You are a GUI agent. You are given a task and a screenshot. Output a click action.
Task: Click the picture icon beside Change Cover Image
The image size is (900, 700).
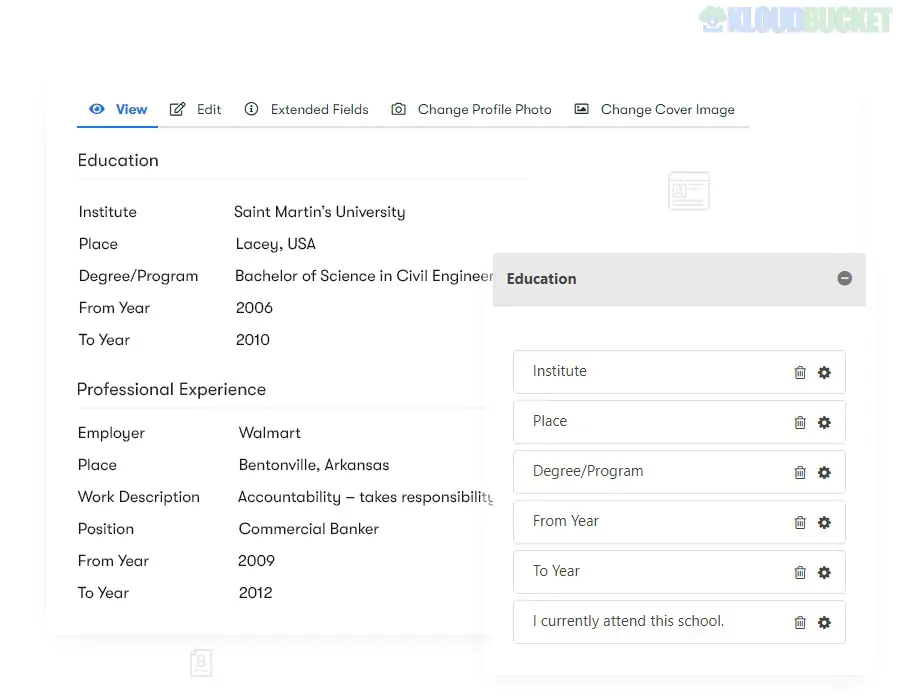pyautogui.click(x=581, y=109)
